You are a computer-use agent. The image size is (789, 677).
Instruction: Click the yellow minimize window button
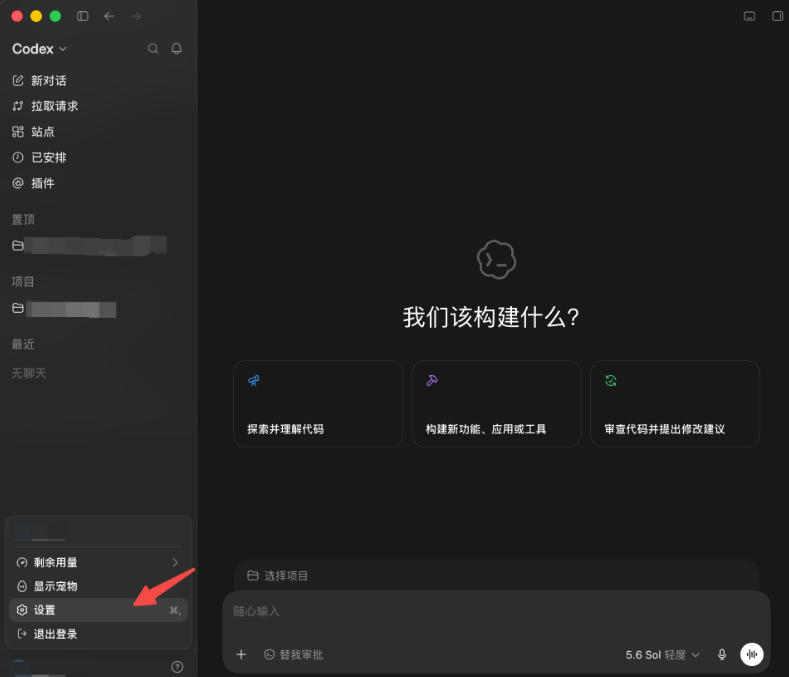pyautogui.click(x=36, y=16)
